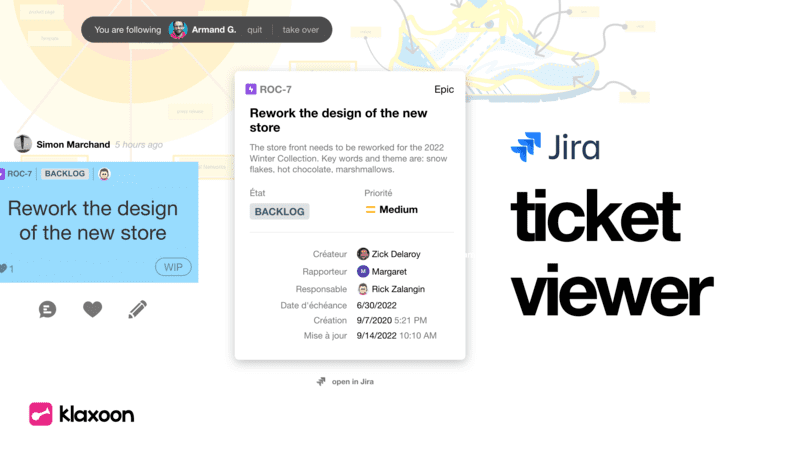Take over from Armand G.
This screenshot has height=450, width=800.
click(301, 30)
